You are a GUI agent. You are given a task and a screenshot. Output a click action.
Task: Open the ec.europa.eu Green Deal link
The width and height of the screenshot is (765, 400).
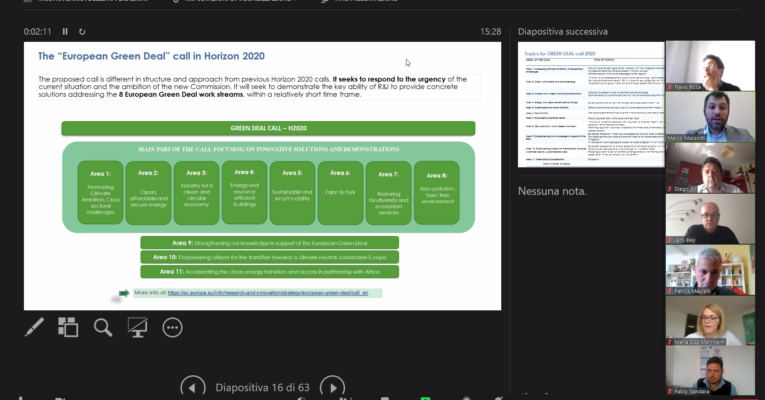click(x=267, y=293)
